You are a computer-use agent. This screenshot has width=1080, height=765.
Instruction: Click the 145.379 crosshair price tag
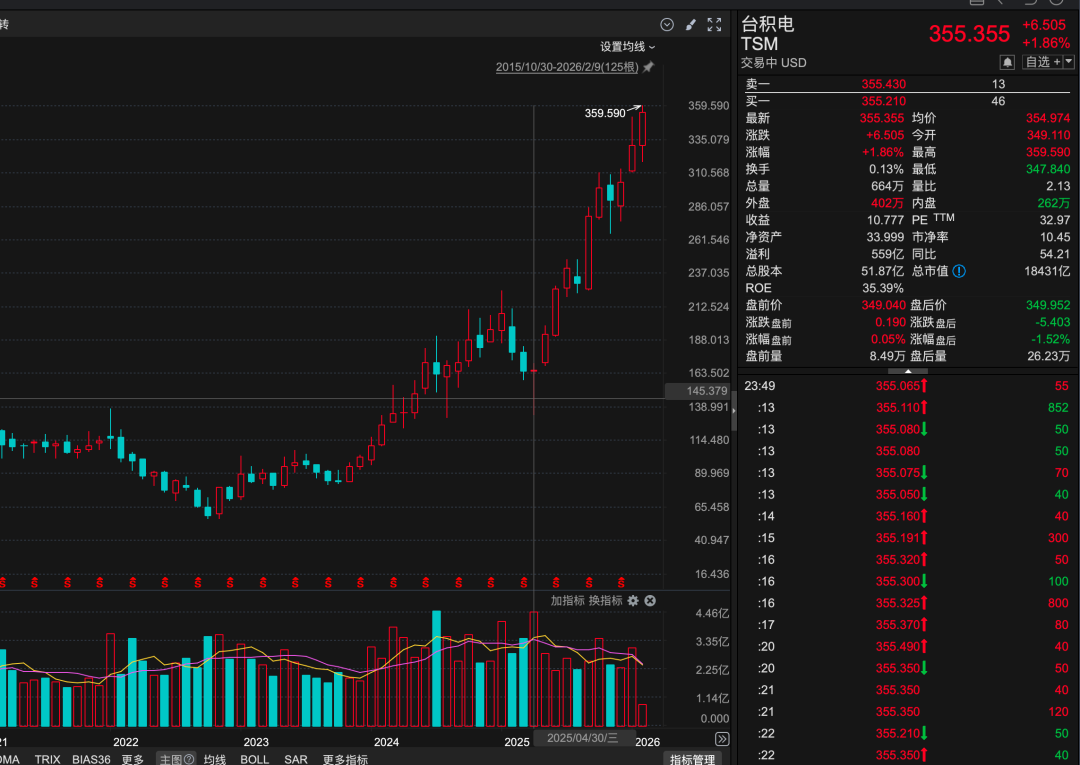coord(700,390)
